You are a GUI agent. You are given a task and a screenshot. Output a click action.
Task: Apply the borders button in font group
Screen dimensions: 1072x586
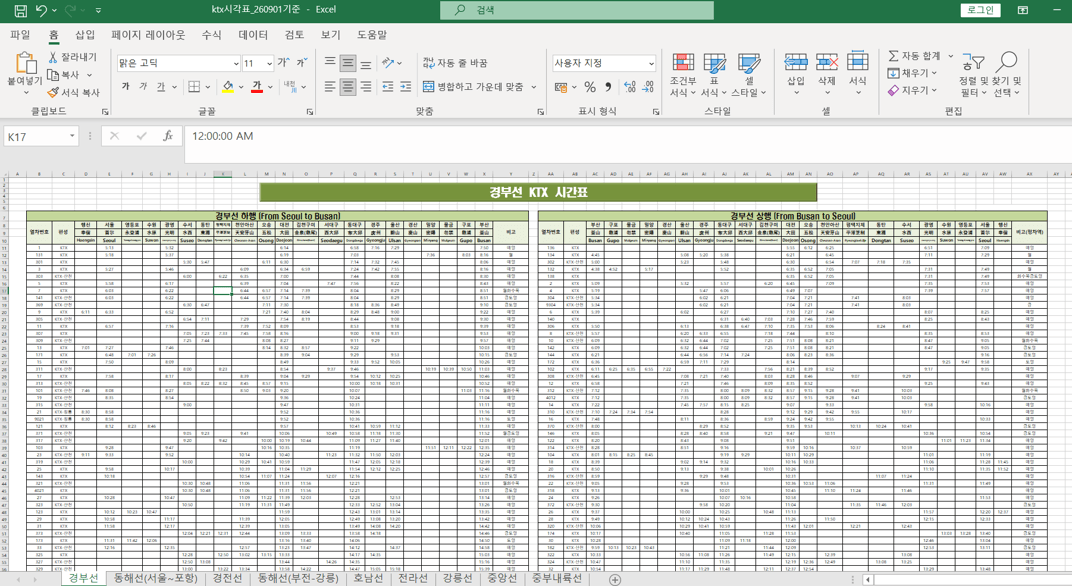click(x=194, y=87)
